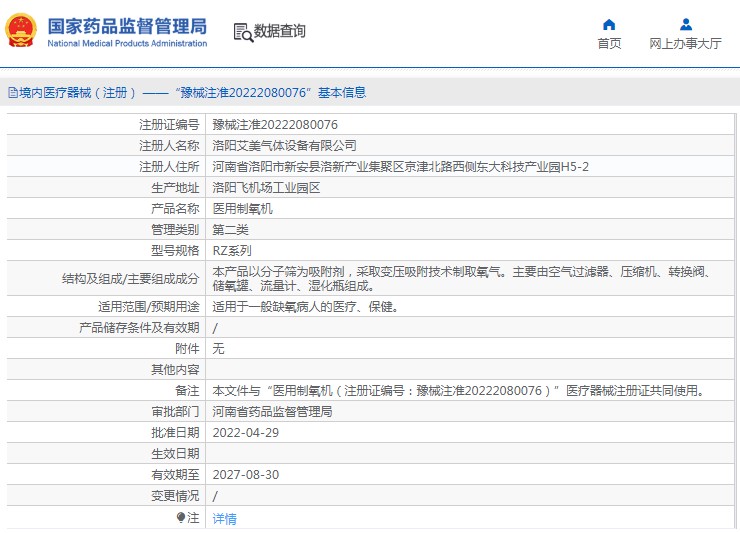Screen dimensions: 740x533
Task: Click the 批准日期 label
Action: coord(175,432)
